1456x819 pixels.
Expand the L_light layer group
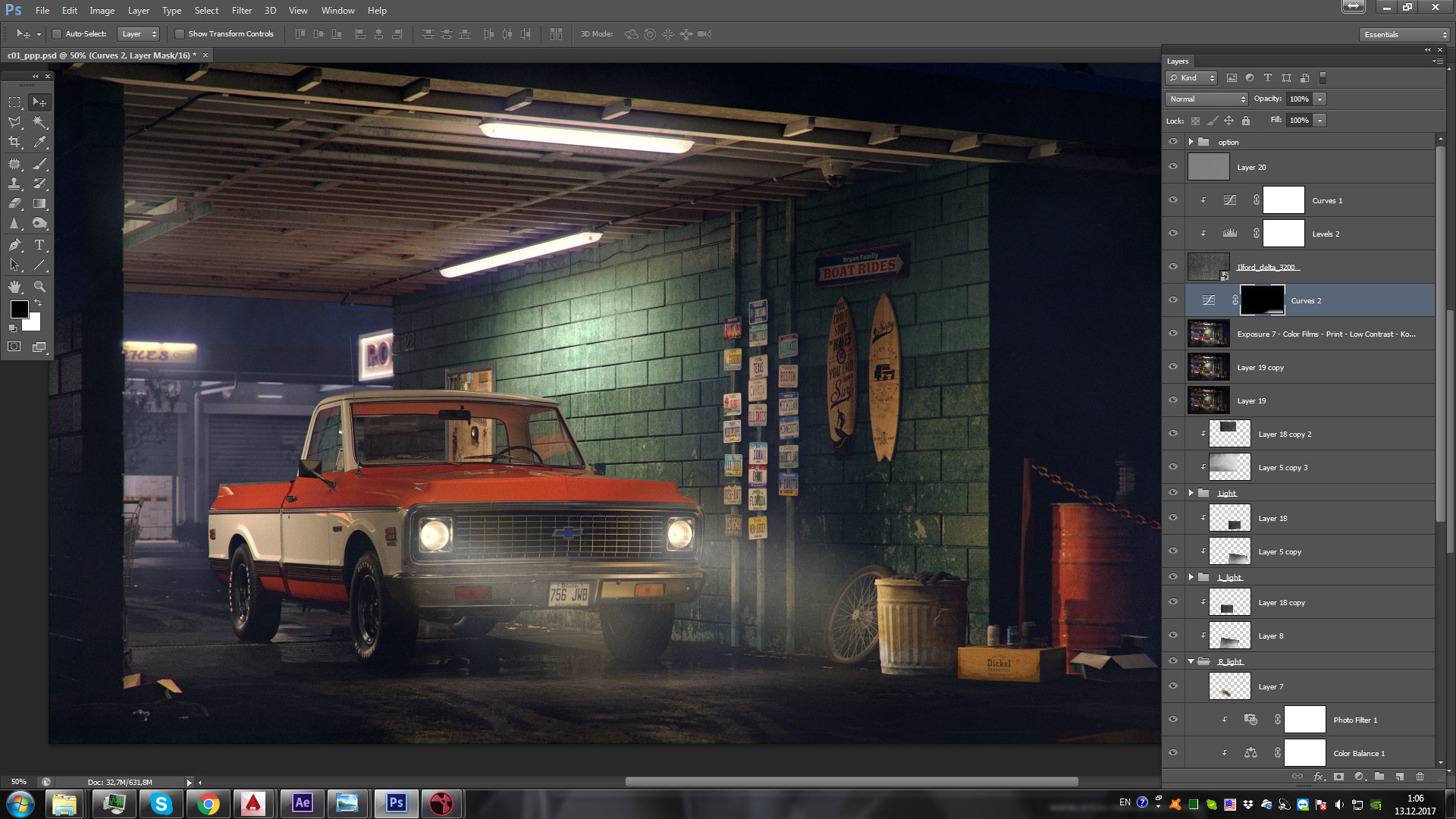coord(1191,577)
